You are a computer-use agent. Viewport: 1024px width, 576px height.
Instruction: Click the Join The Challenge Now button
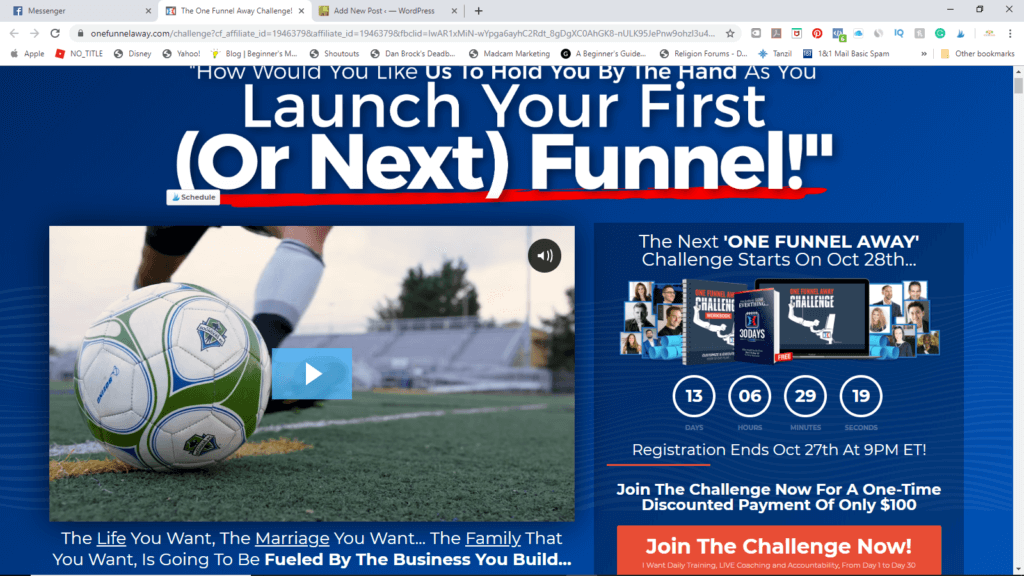pyautogui.click(x=778, y=550)
